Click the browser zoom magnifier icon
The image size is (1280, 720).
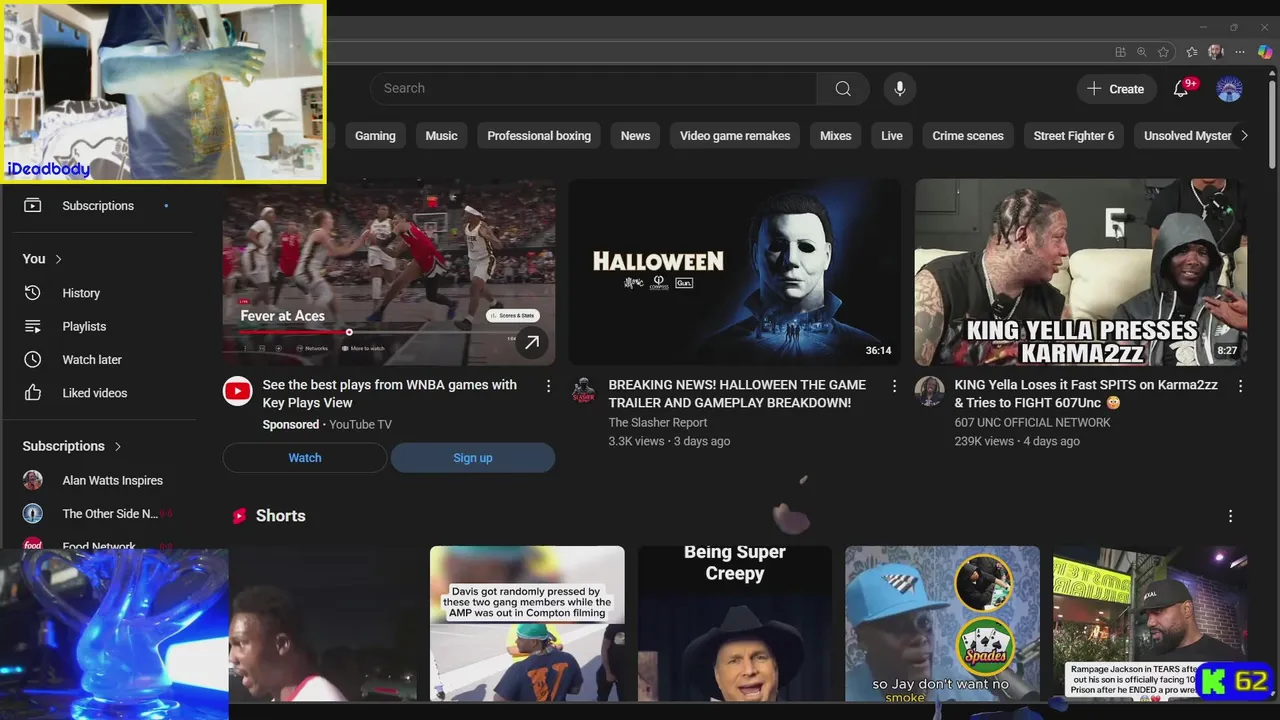[x=1141, y=52]
